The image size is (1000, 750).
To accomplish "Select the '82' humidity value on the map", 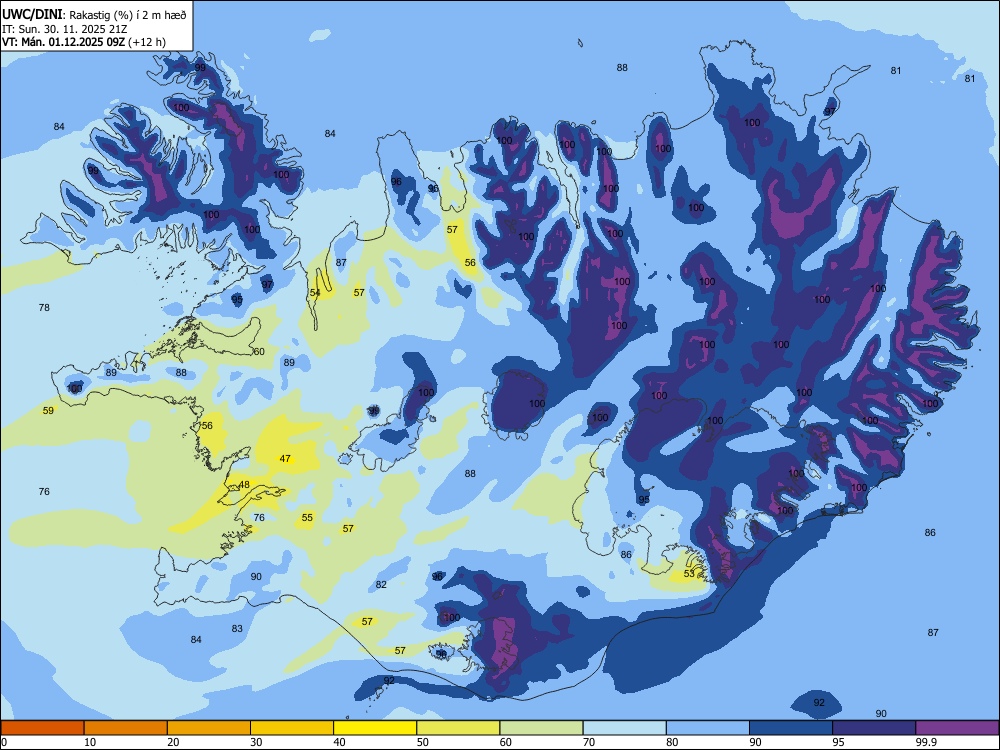I will [381, 584].
